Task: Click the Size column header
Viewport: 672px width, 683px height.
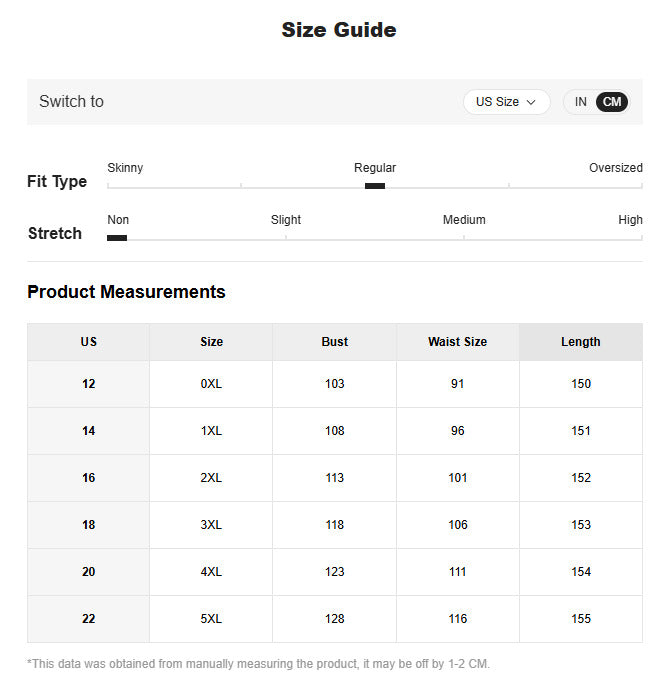Action: 211,342
